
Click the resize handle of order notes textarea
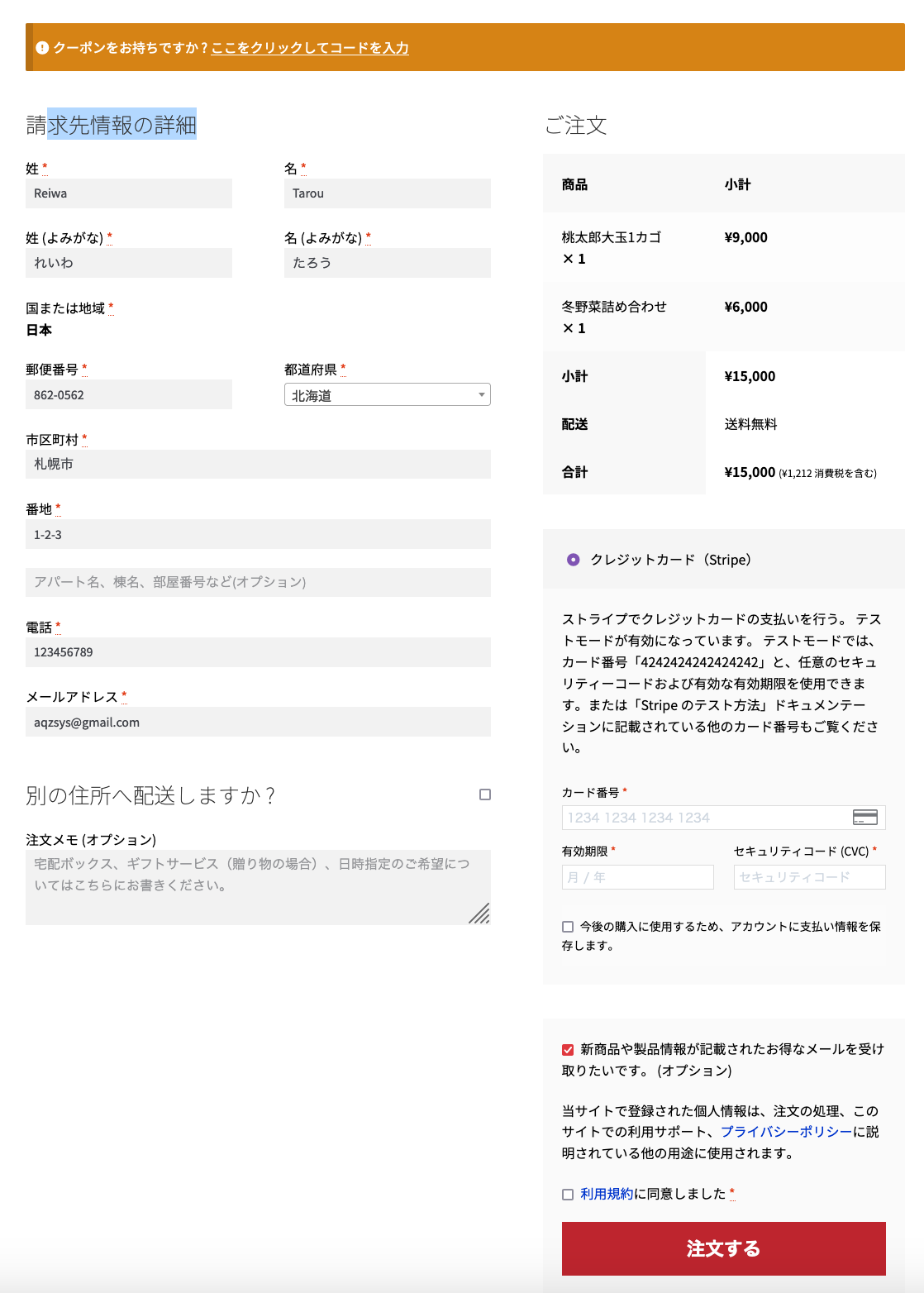pos(479,913)
